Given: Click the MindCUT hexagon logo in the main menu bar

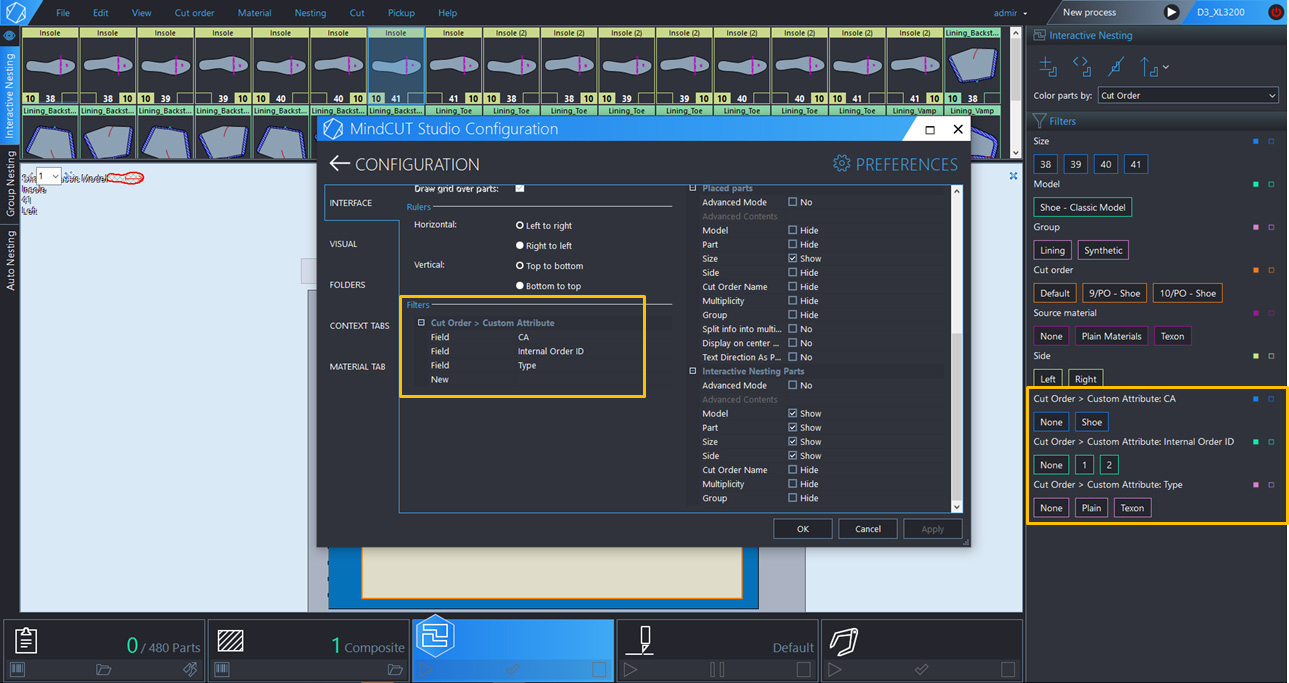Looking at the screenshot, I should tap(17, 13).
